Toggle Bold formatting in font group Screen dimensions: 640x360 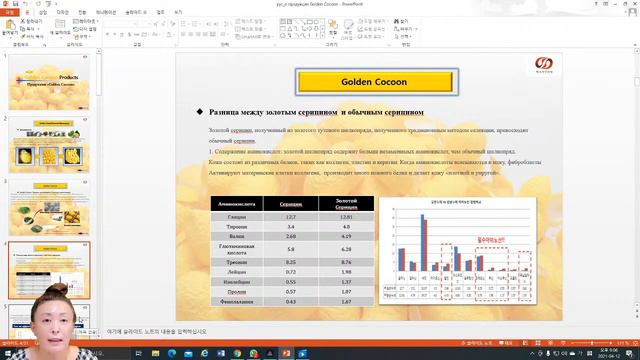[108, 35]
